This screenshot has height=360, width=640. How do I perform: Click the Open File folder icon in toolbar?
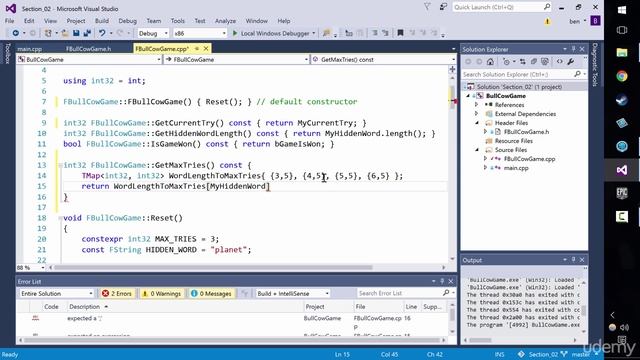(65, 33)
